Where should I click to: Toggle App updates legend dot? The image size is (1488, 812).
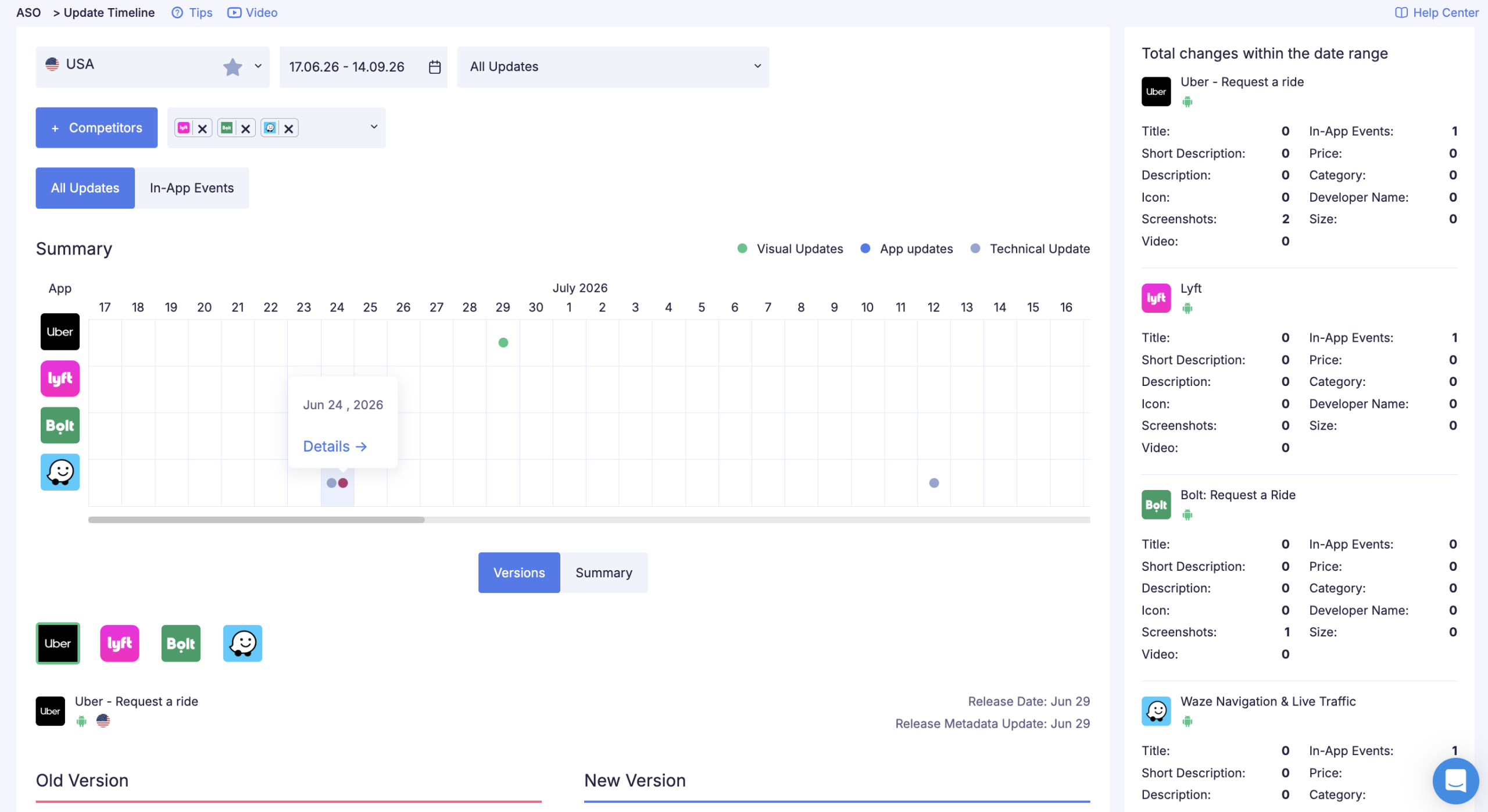[x=865, y=249]
